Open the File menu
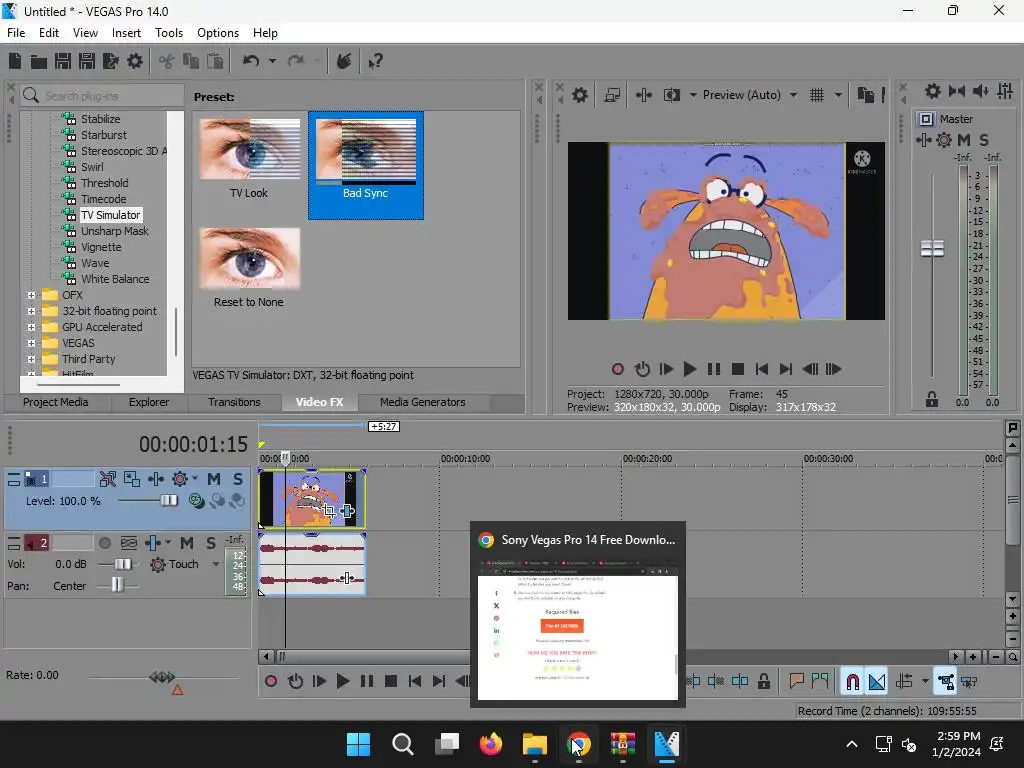 pos(16,33)
